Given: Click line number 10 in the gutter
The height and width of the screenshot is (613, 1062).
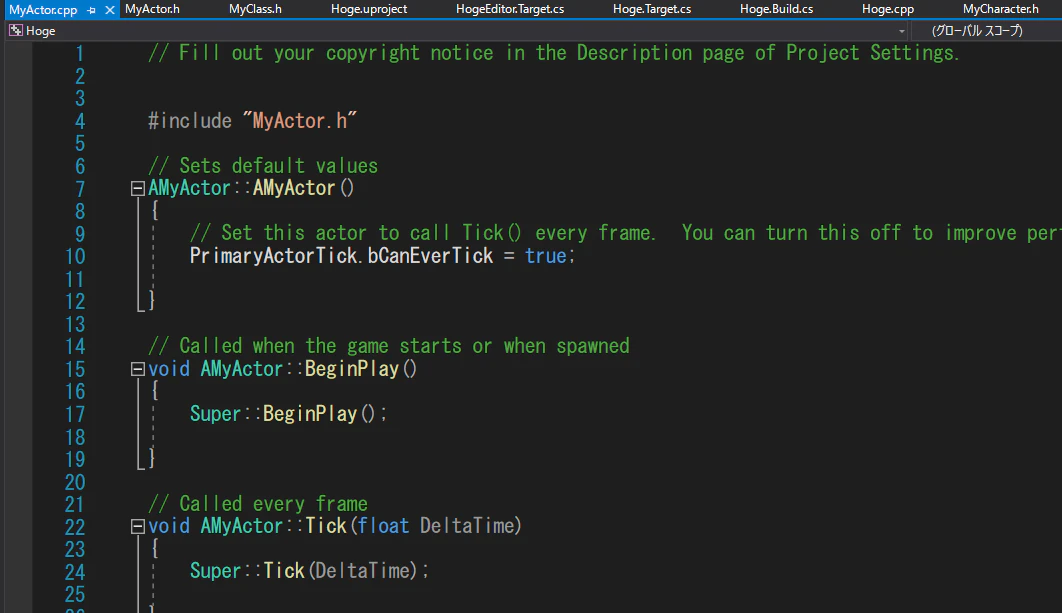Looking at the screenshot, I should (75, 257).
